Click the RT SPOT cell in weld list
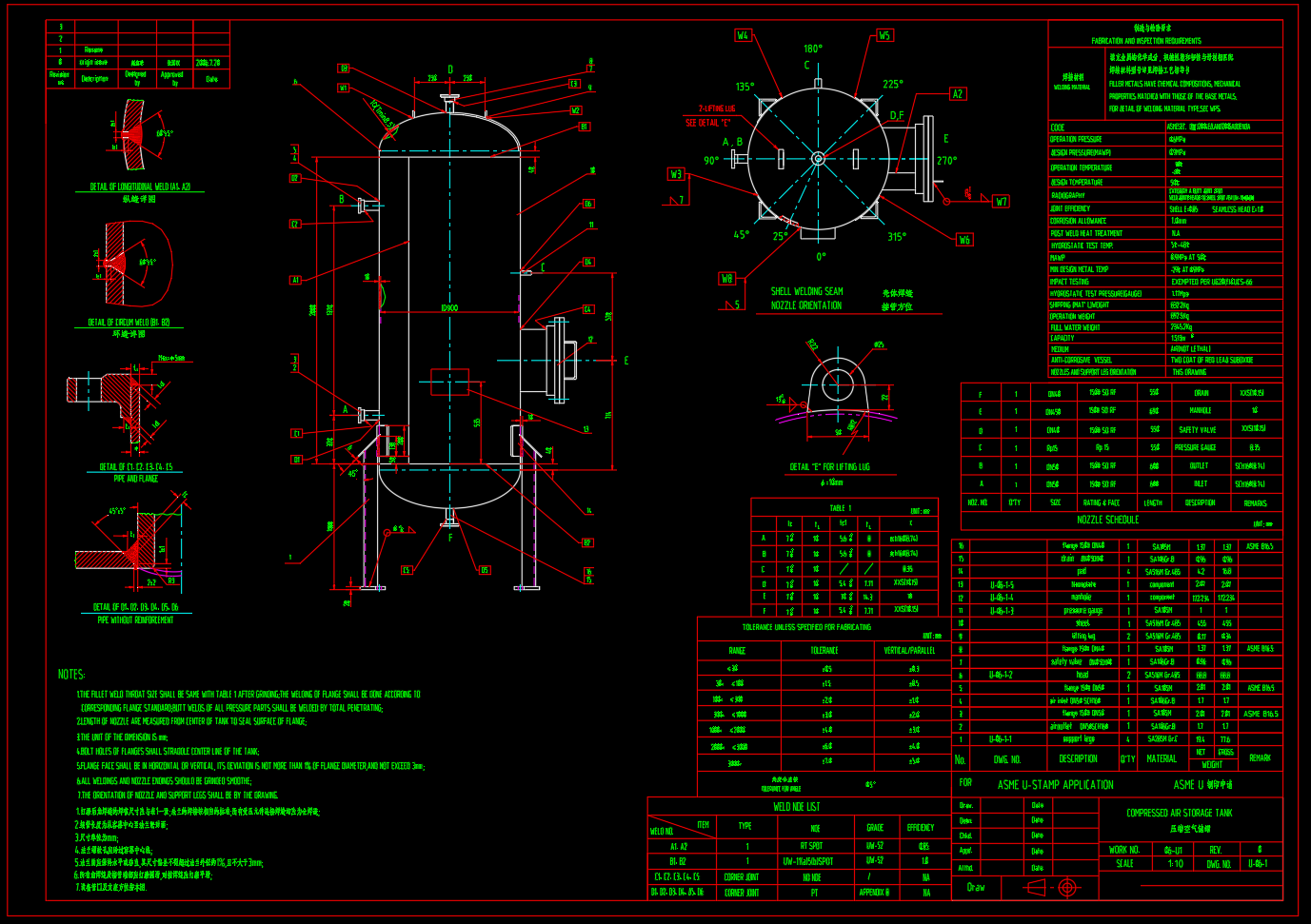The image size is (1311, 924). (811, 846)
